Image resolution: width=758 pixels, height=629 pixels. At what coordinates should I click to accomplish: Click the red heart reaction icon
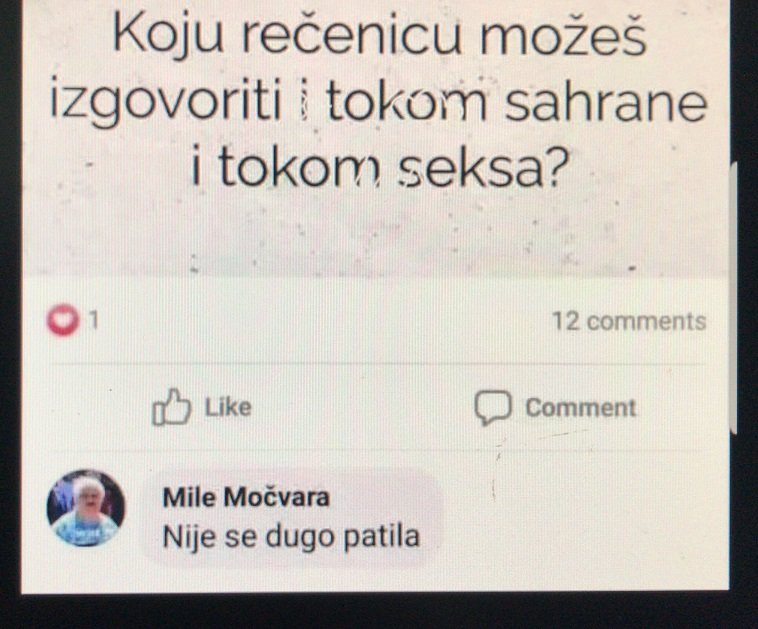pos(62,320)
